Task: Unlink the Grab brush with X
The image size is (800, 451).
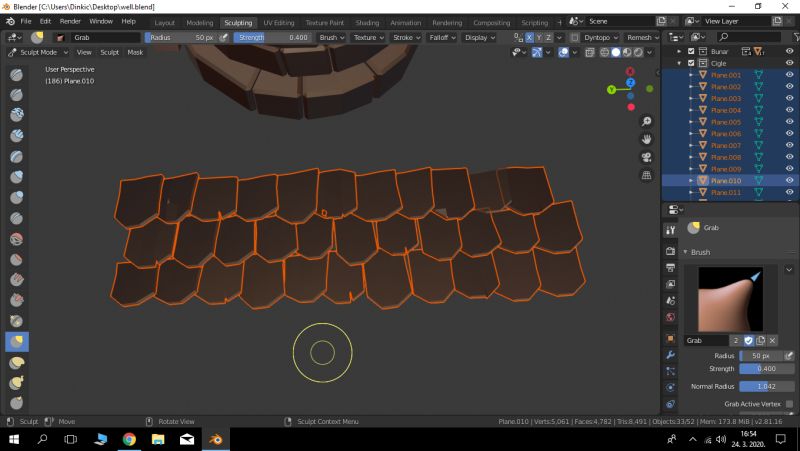Action: [x=772, y=340]
